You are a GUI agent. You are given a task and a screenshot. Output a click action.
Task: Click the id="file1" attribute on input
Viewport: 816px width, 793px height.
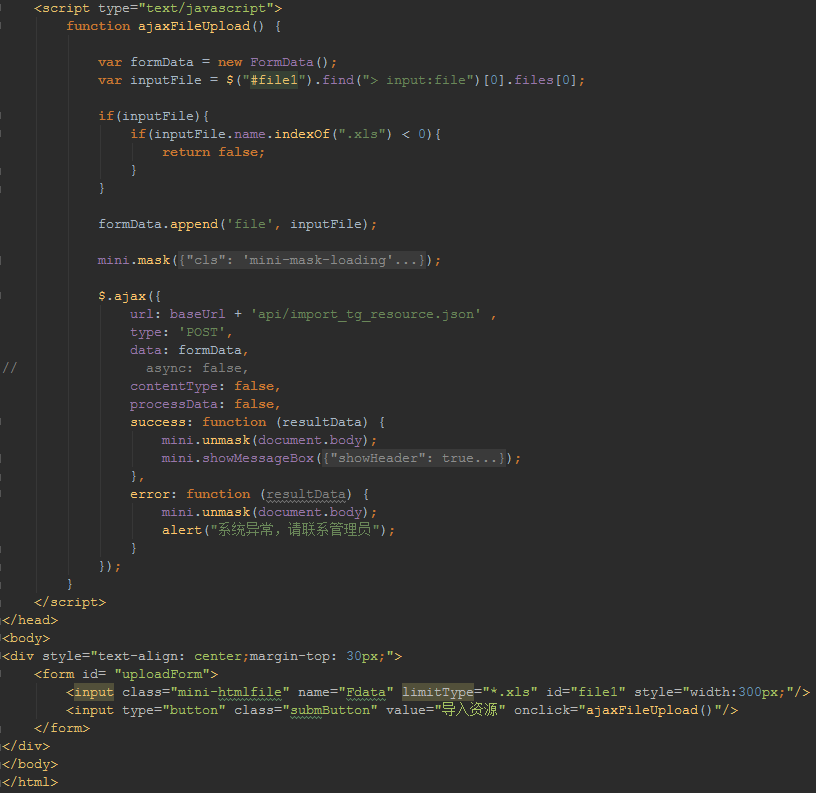click(x=585, y=692)
